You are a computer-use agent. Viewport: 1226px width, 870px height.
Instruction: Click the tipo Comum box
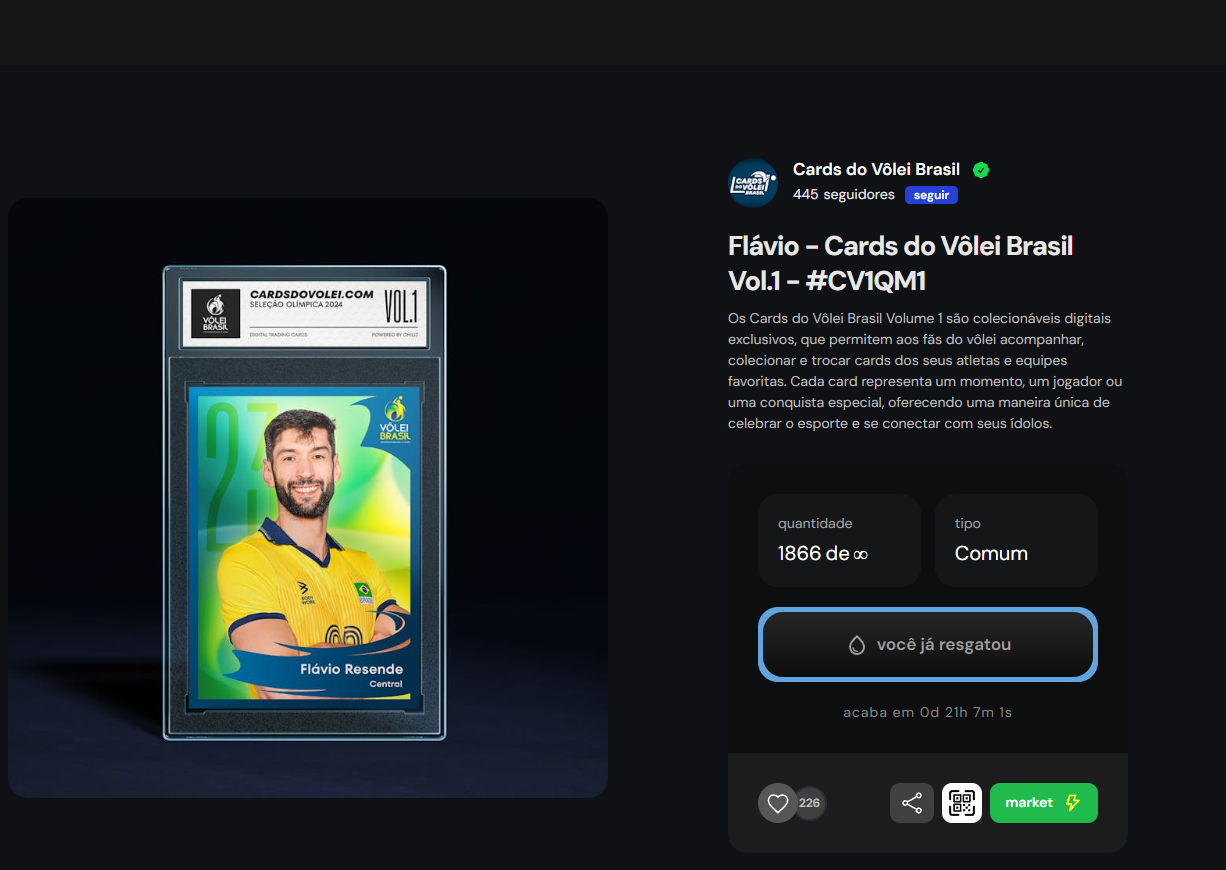1016,540
